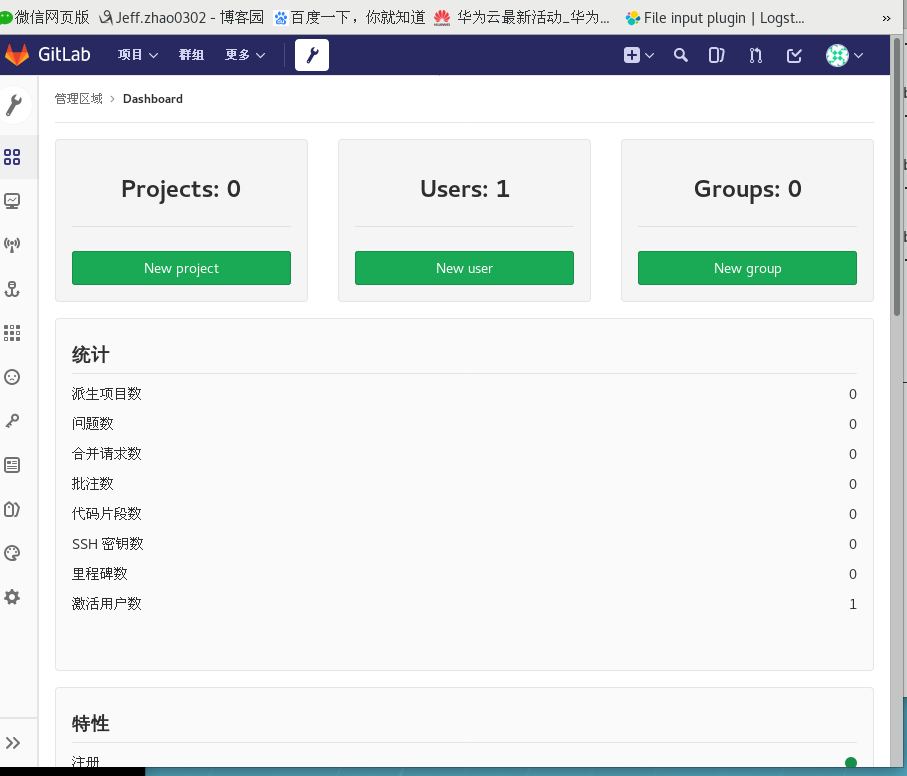Click the 激活用户数 statistic row
This screenshot has width=907, height=776.
[x=464, y=604]
